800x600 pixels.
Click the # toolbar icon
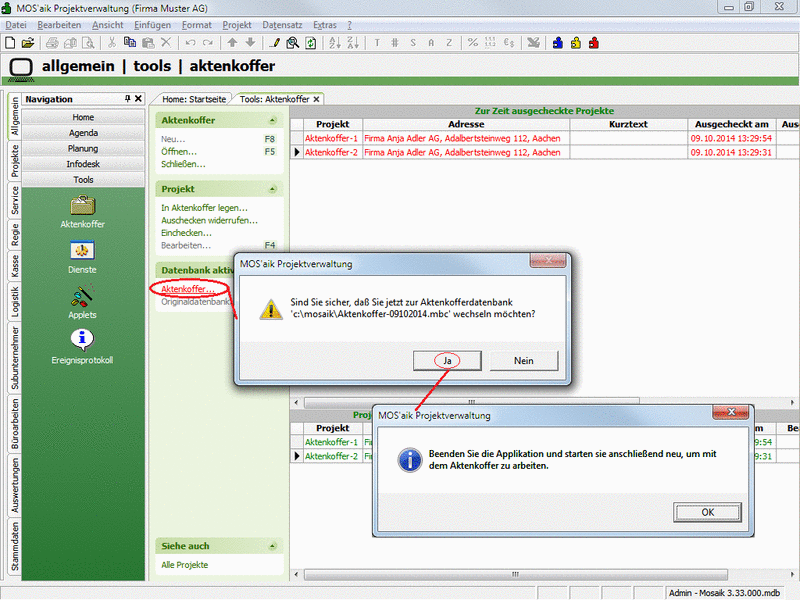coord(395,43)
